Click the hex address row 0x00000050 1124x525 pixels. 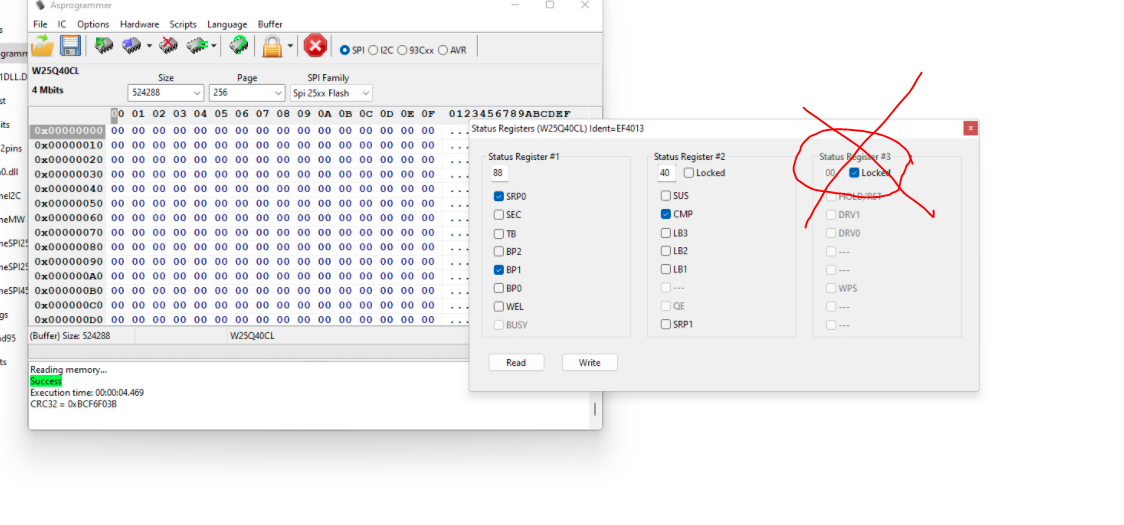[x=69, y=204]
